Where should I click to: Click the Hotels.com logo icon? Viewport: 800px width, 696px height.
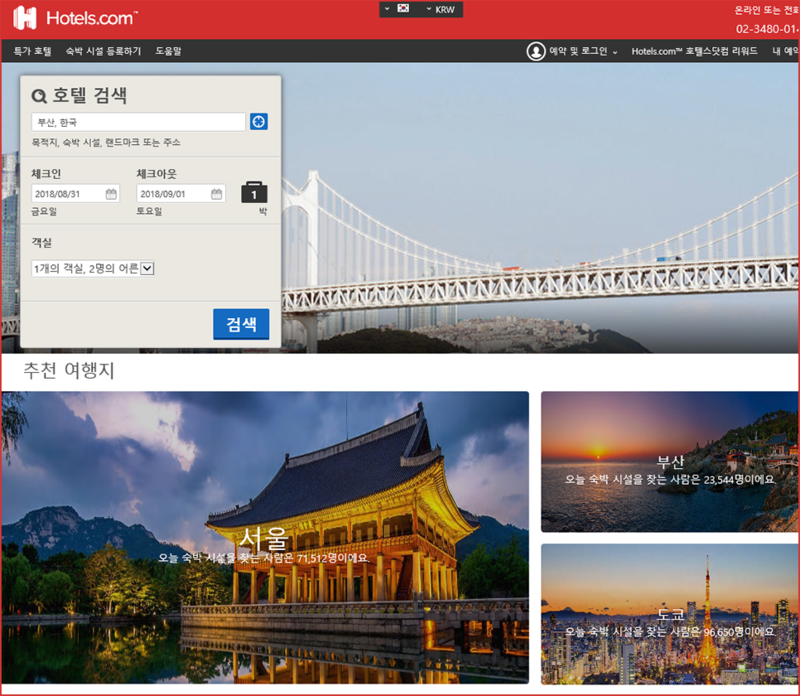[25, 17]
